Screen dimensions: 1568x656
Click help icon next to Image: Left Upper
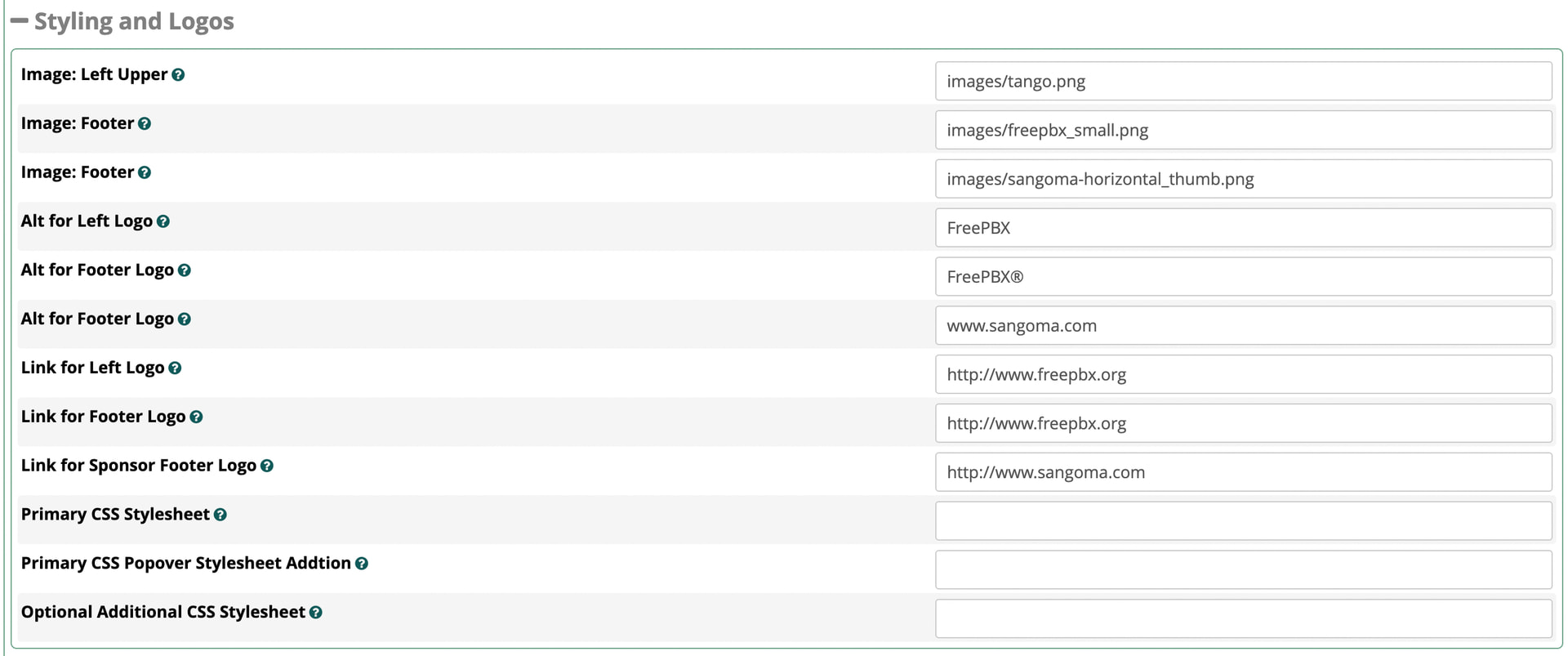pos(178,75)
